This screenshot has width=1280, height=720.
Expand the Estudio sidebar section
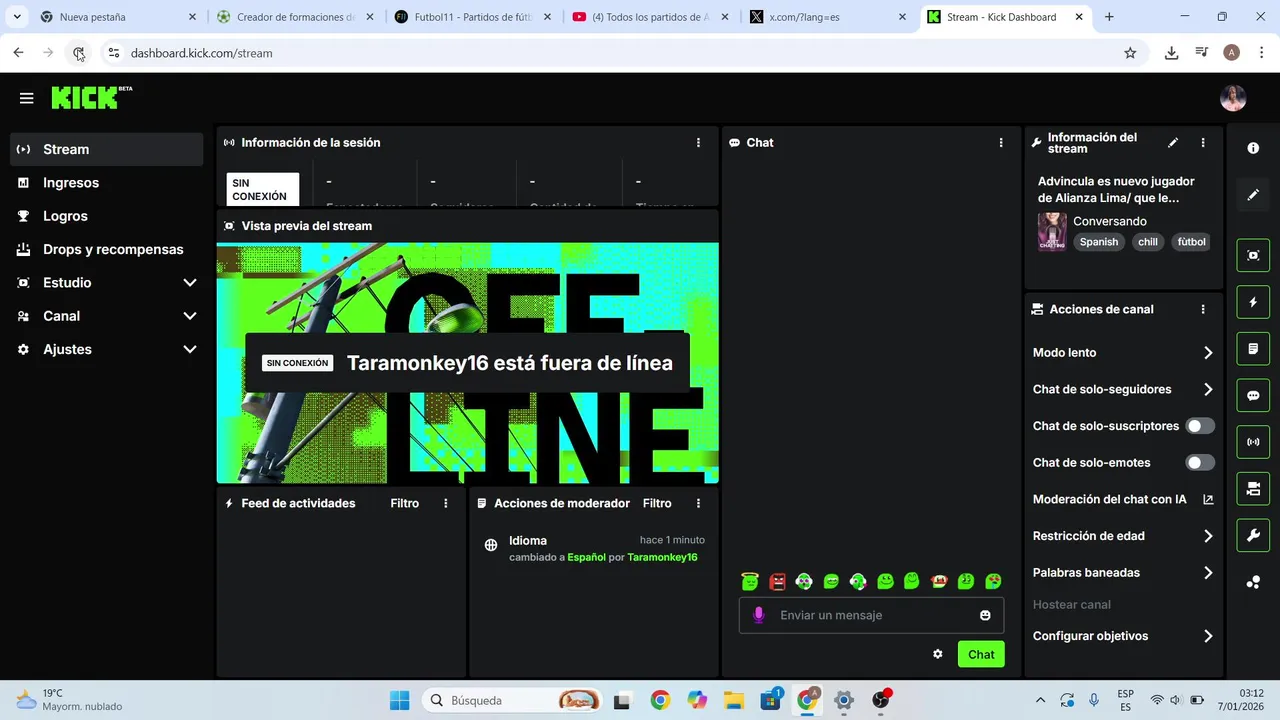(x=190, y=283)
